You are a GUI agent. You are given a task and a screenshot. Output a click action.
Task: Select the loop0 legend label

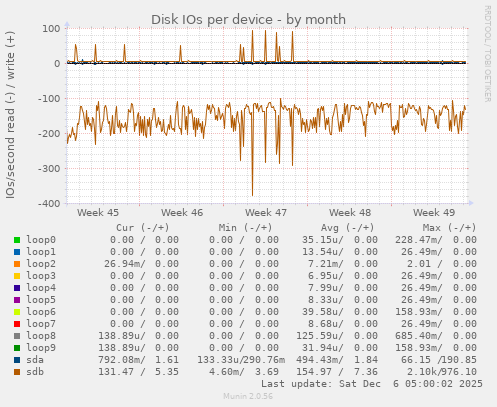[x=41, y=240]
